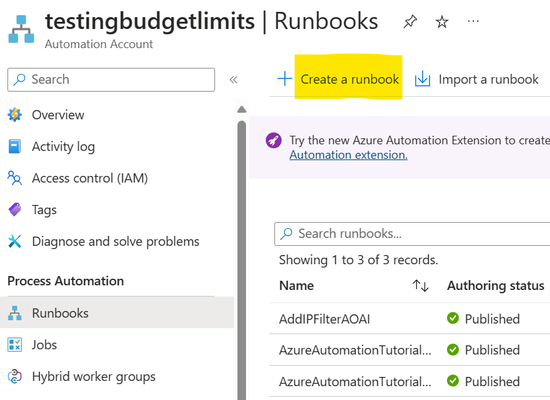Image resolution: width=550 pixels, height=400 pixels.
Task: Click the Automation Account subtitle
Action: pyautogui.click(x=99, y=44)
